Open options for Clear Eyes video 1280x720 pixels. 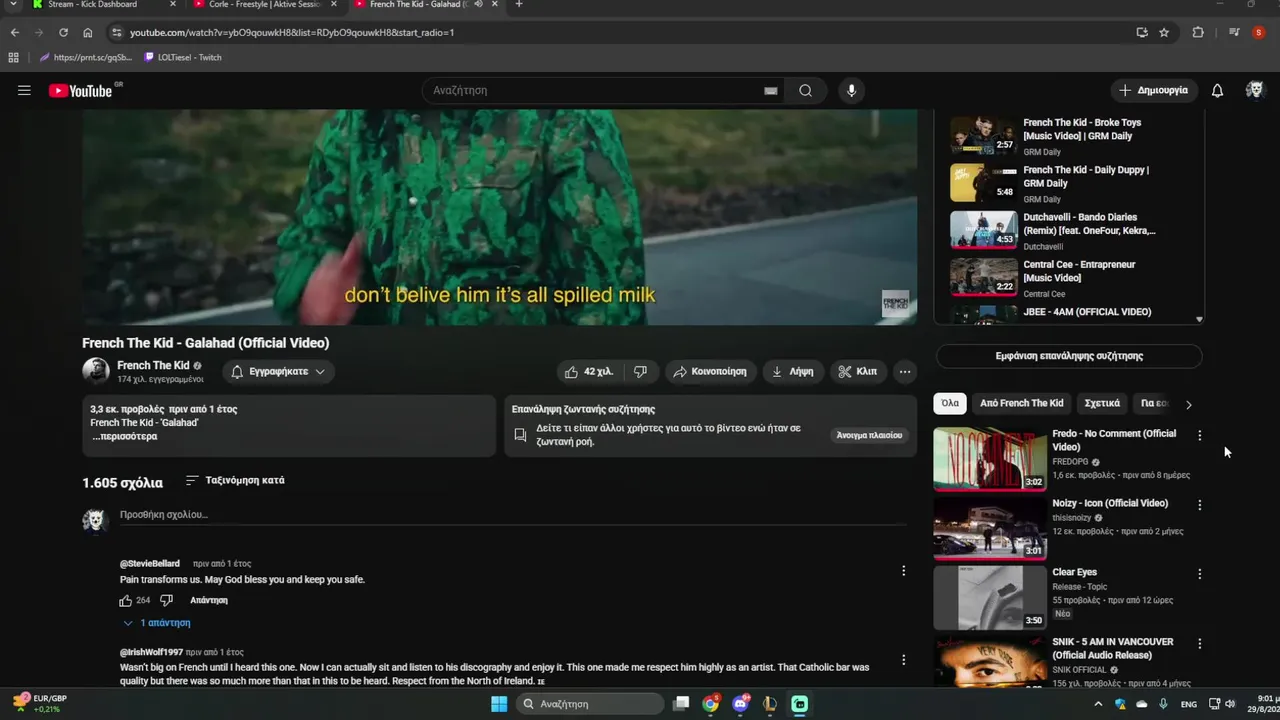click(x=1199, y=574)
